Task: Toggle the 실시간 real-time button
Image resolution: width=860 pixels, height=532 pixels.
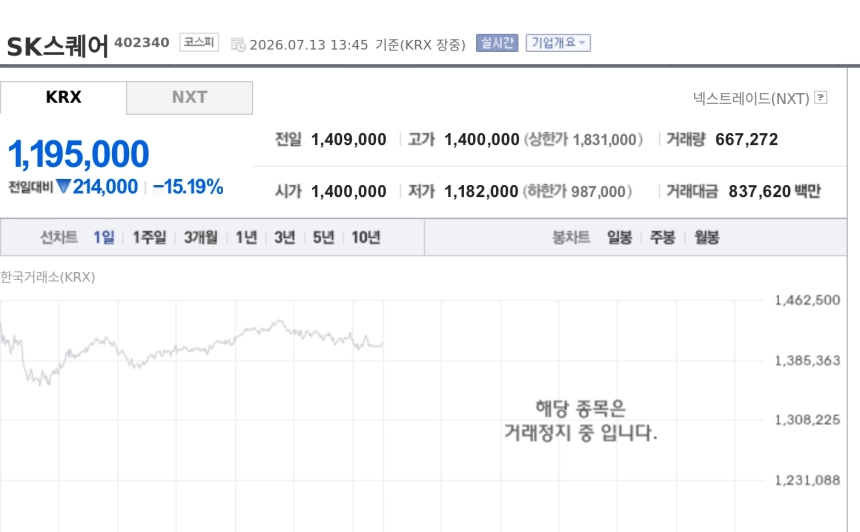Action: 497,43
